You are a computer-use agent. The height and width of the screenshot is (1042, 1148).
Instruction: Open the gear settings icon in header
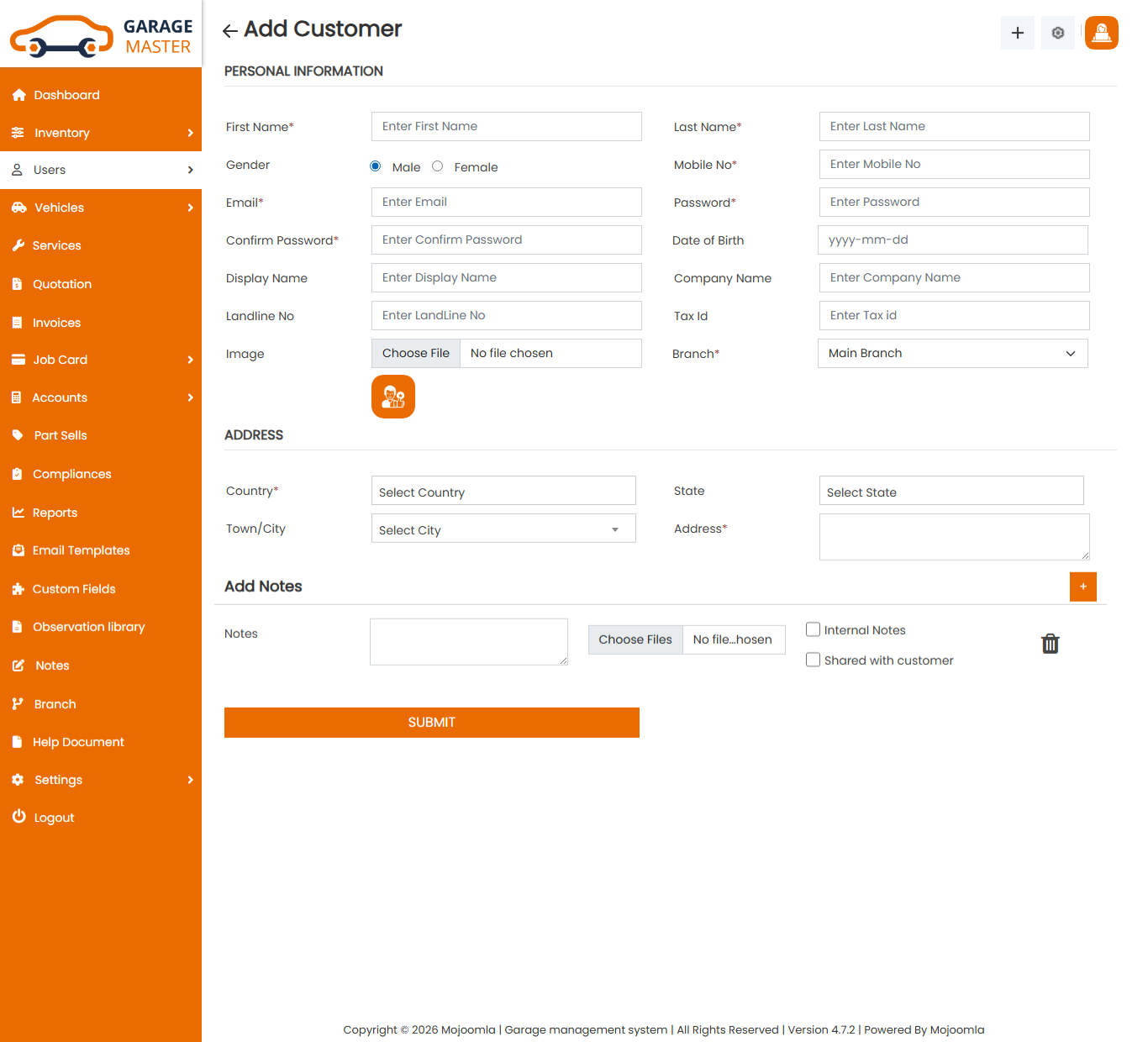click(1057, 33)
